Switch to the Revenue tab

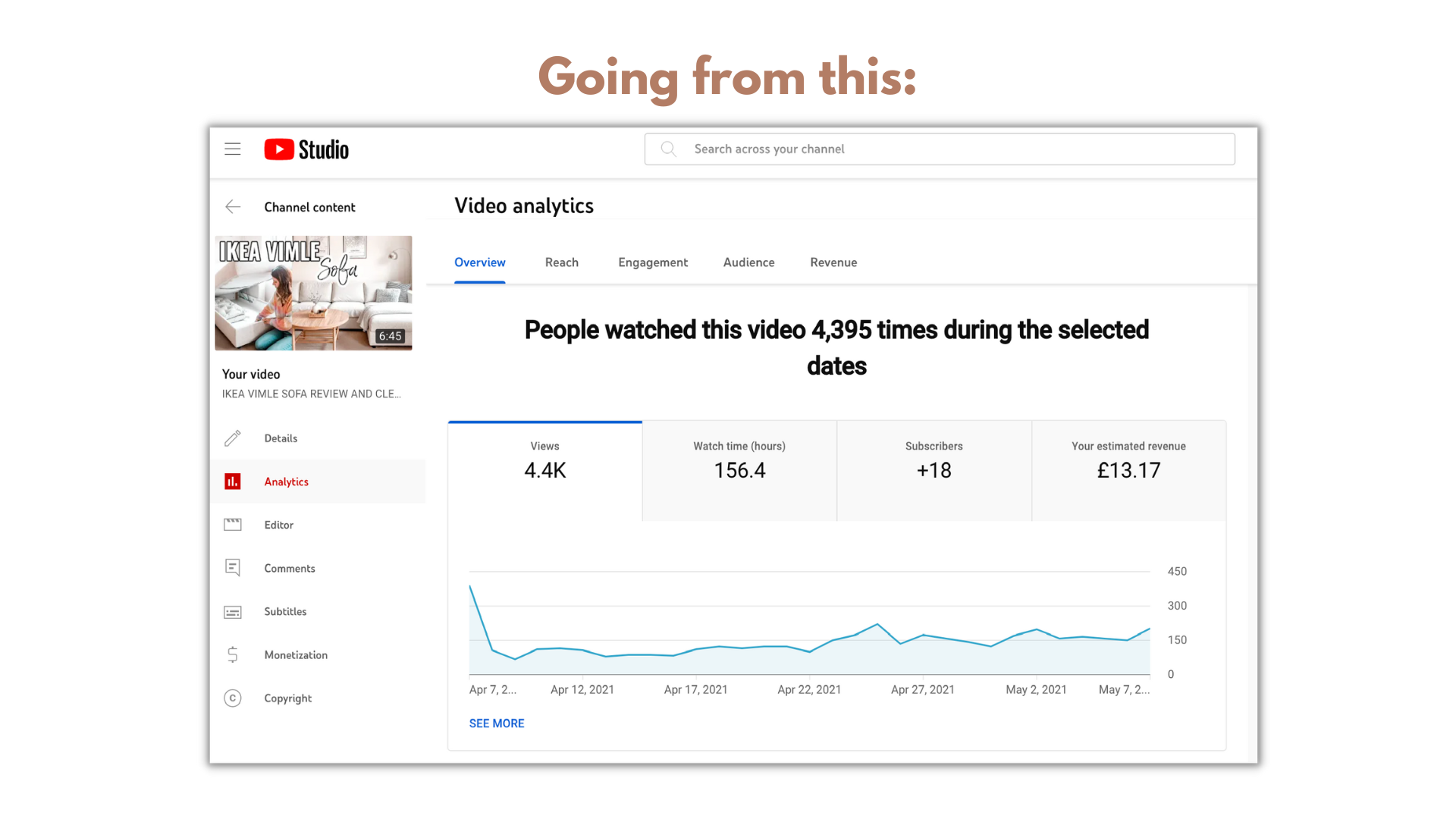coord(833,262)
